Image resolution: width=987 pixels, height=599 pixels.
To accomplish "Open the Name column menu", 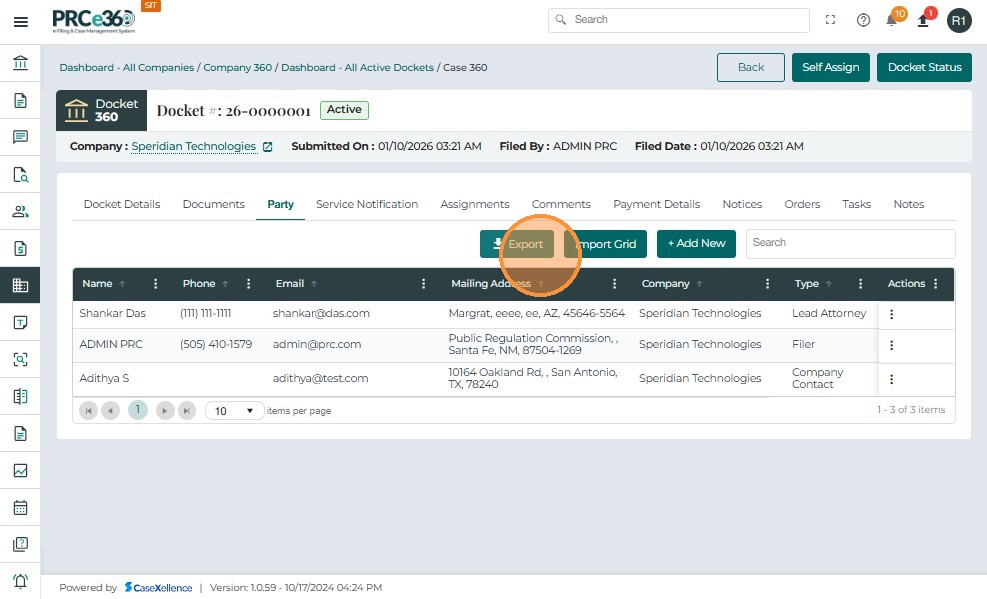I will [x=155, y=284].
